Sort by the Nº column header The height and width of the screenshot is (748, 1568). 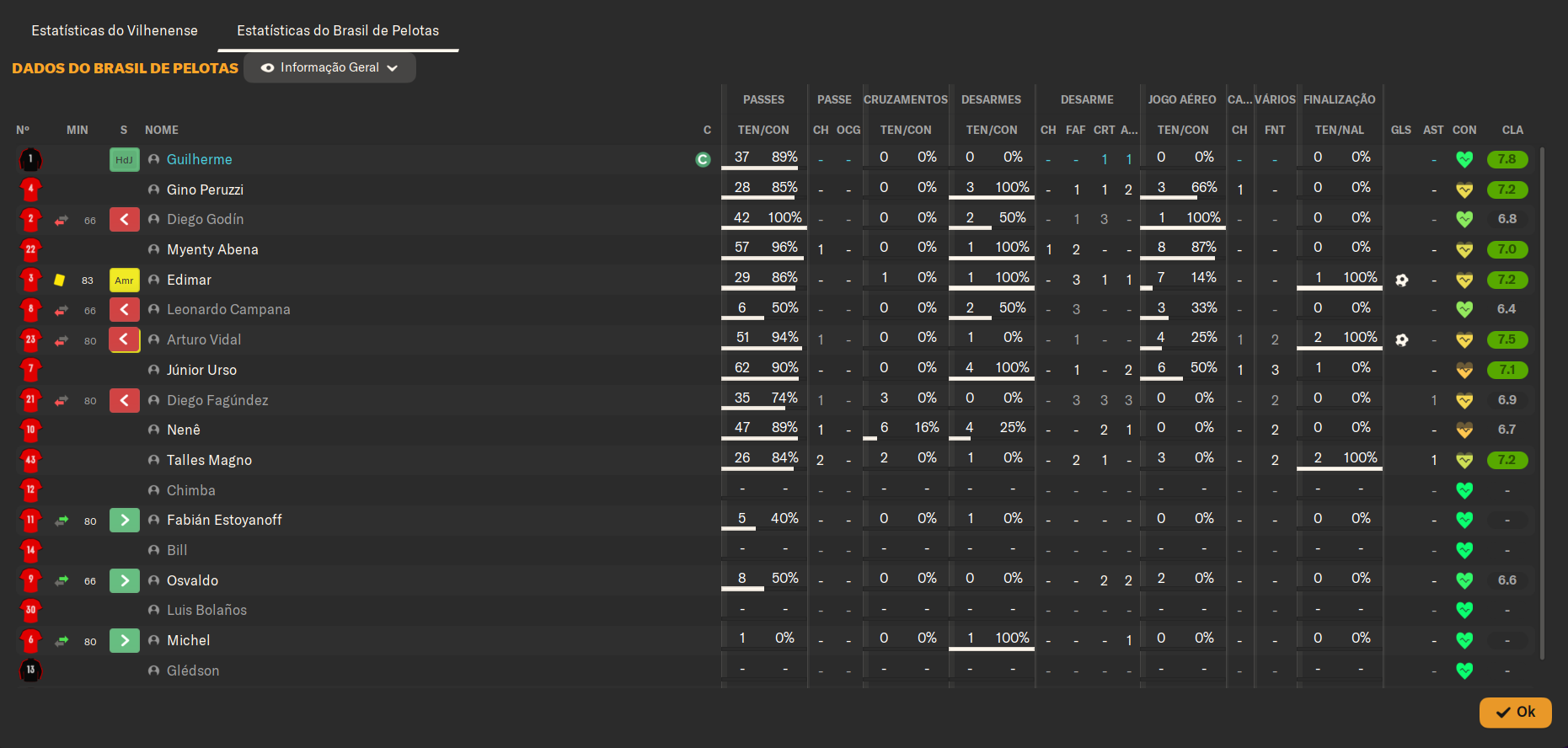[x=23, y=130]
